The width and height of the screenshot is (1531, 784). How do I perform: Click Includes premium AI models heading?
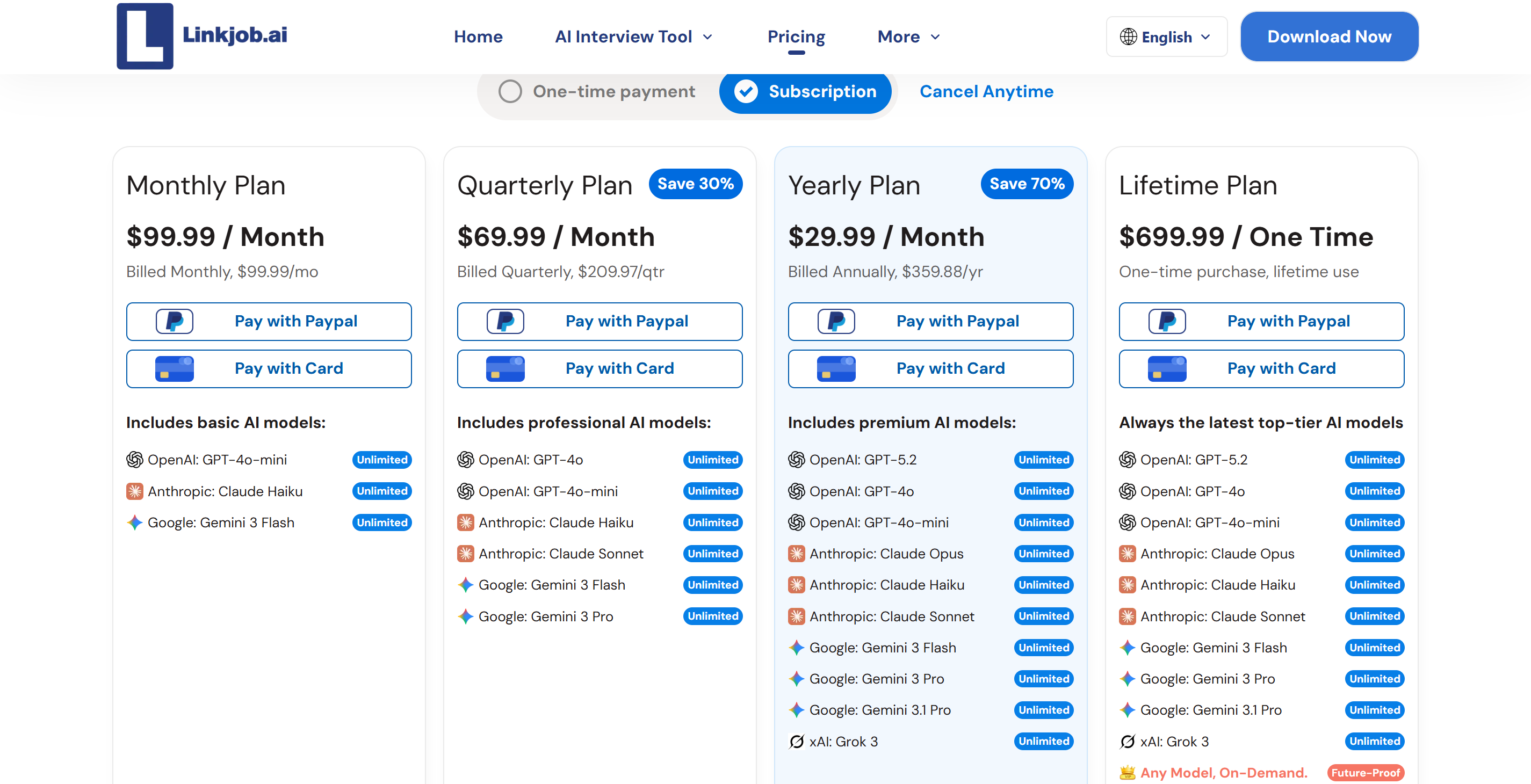902,423
